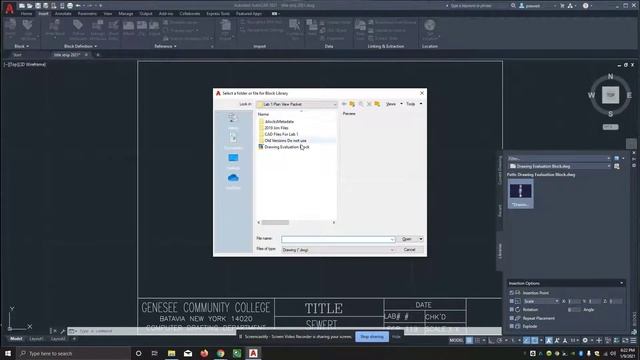The image size is (640, 360).
Task: Click the settings gear icon in status bar
Action: pyautogui.click(x=585, y=340)
